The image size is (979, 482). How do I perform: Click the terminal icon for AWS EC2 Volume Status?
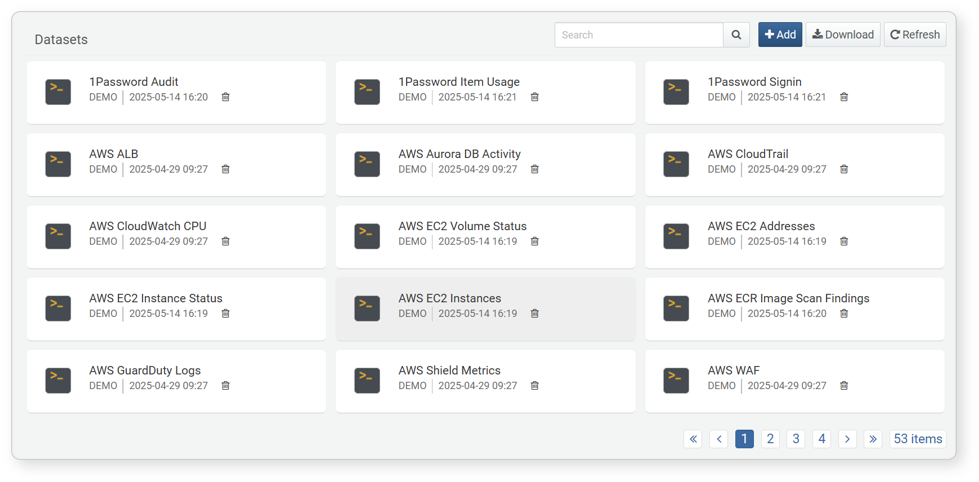(x=367, y=237)
